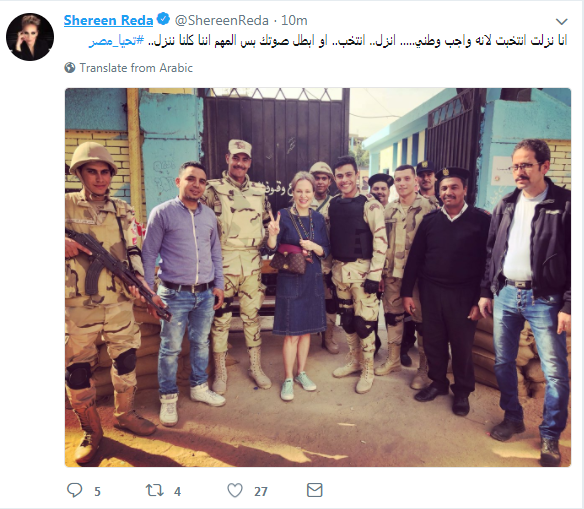Image resolution: width=584 pixels, height=509 pixels.
Task: Toggle retweet with the arrows icon
Action: pyautogui.click(x=155, y=490)
